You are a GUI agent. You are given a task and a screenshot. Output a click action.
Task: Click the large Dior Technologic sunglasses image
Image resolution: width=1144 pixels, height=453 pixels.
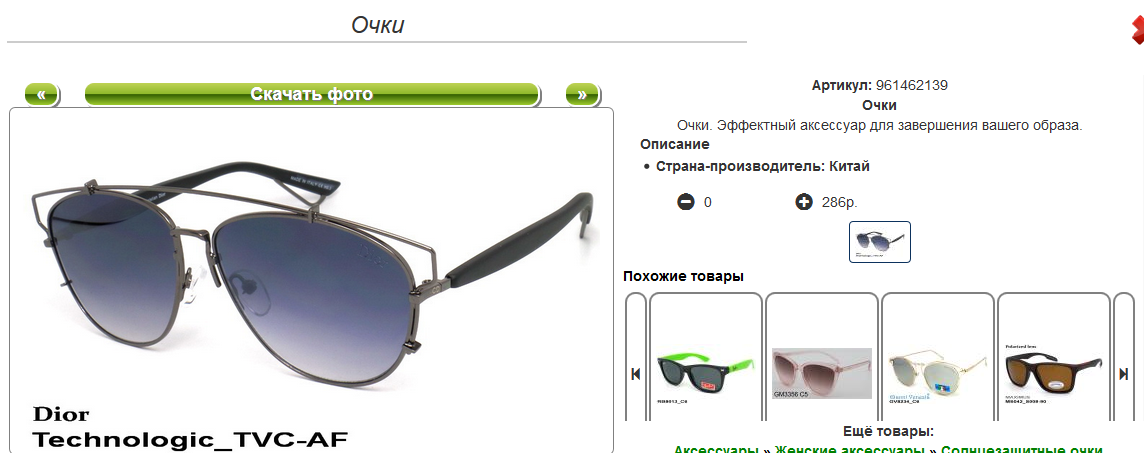312,281
